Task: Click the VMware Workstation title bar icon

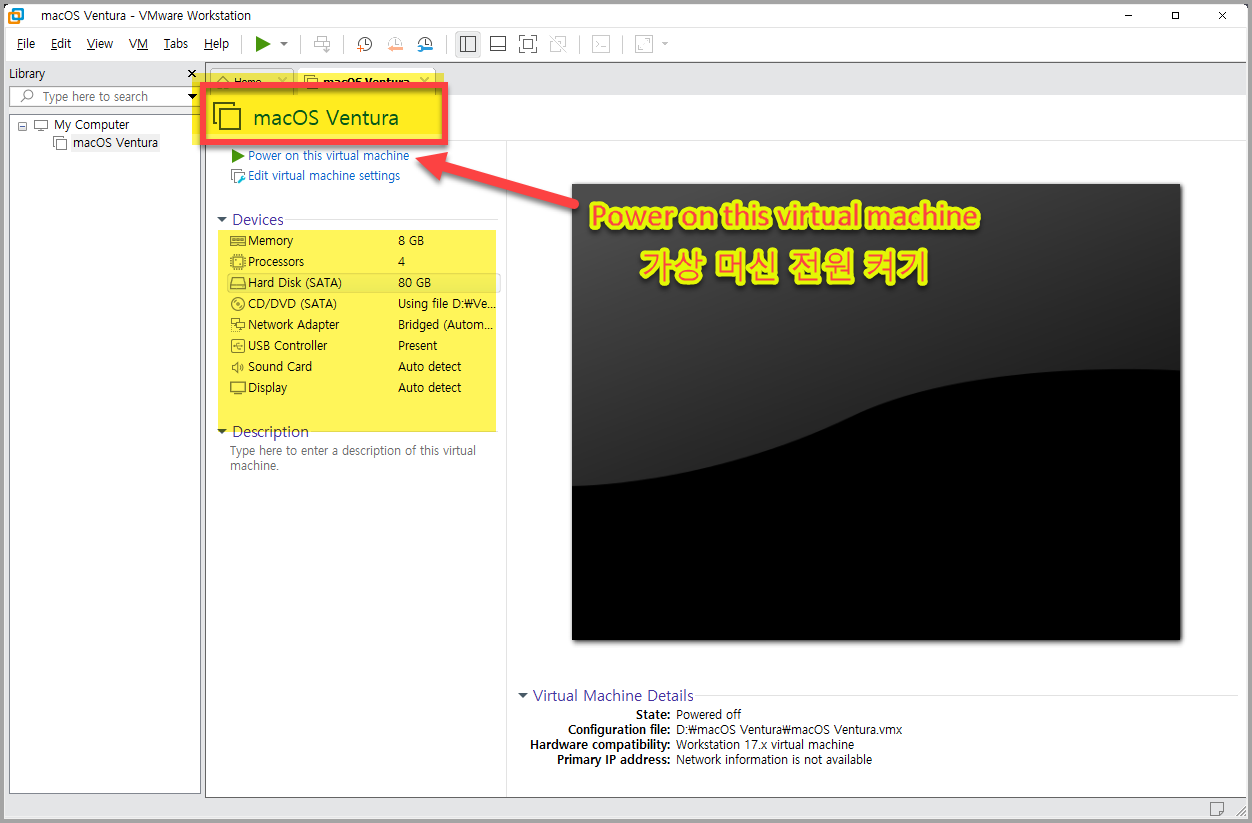Action: [x=17, y=15]
